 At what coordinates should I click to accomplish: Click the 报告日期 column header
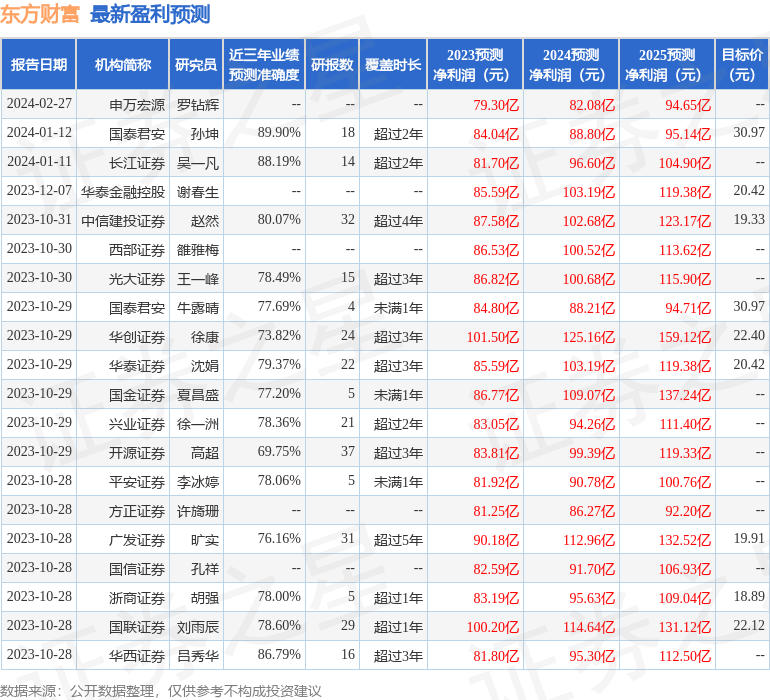click(38, 64)
